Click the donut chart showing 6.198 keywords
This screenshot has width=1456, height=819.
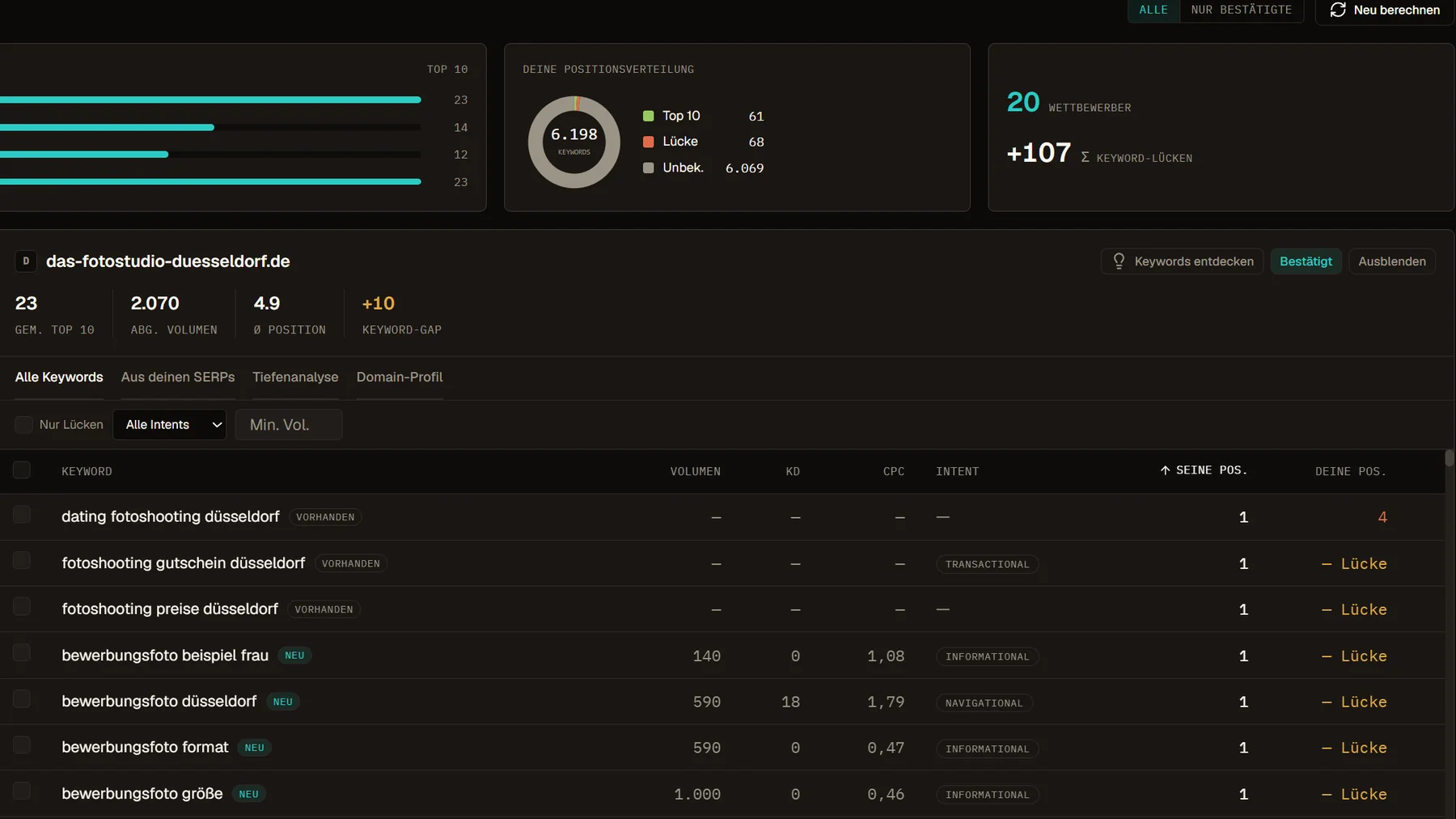coord(574,142)
